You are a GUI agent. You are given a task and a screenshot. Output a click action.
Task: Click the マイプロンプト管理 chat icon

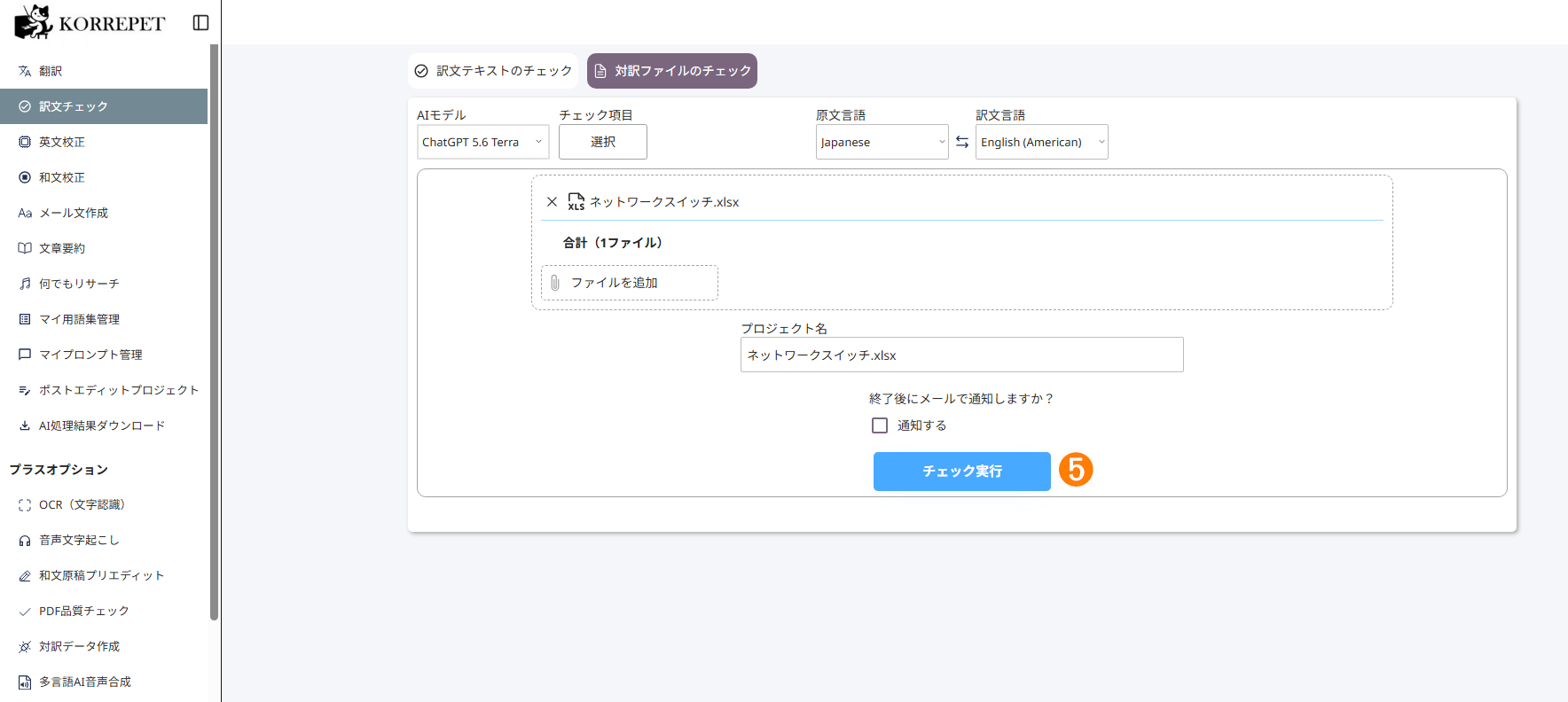click(x=25, y=355)
